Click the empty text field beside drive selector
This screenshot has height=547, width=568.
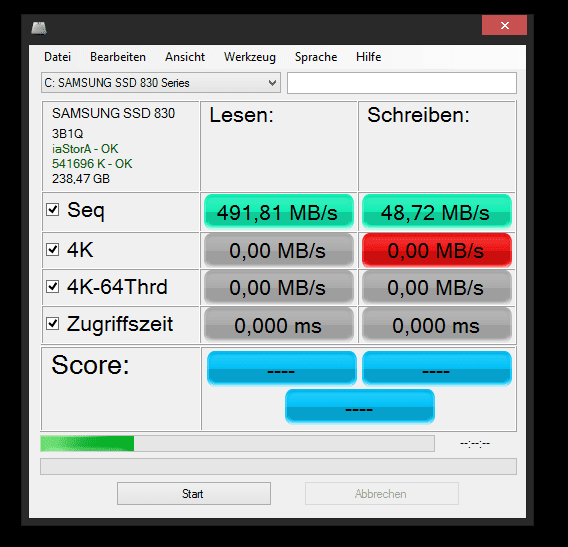(x=402, y=83)
